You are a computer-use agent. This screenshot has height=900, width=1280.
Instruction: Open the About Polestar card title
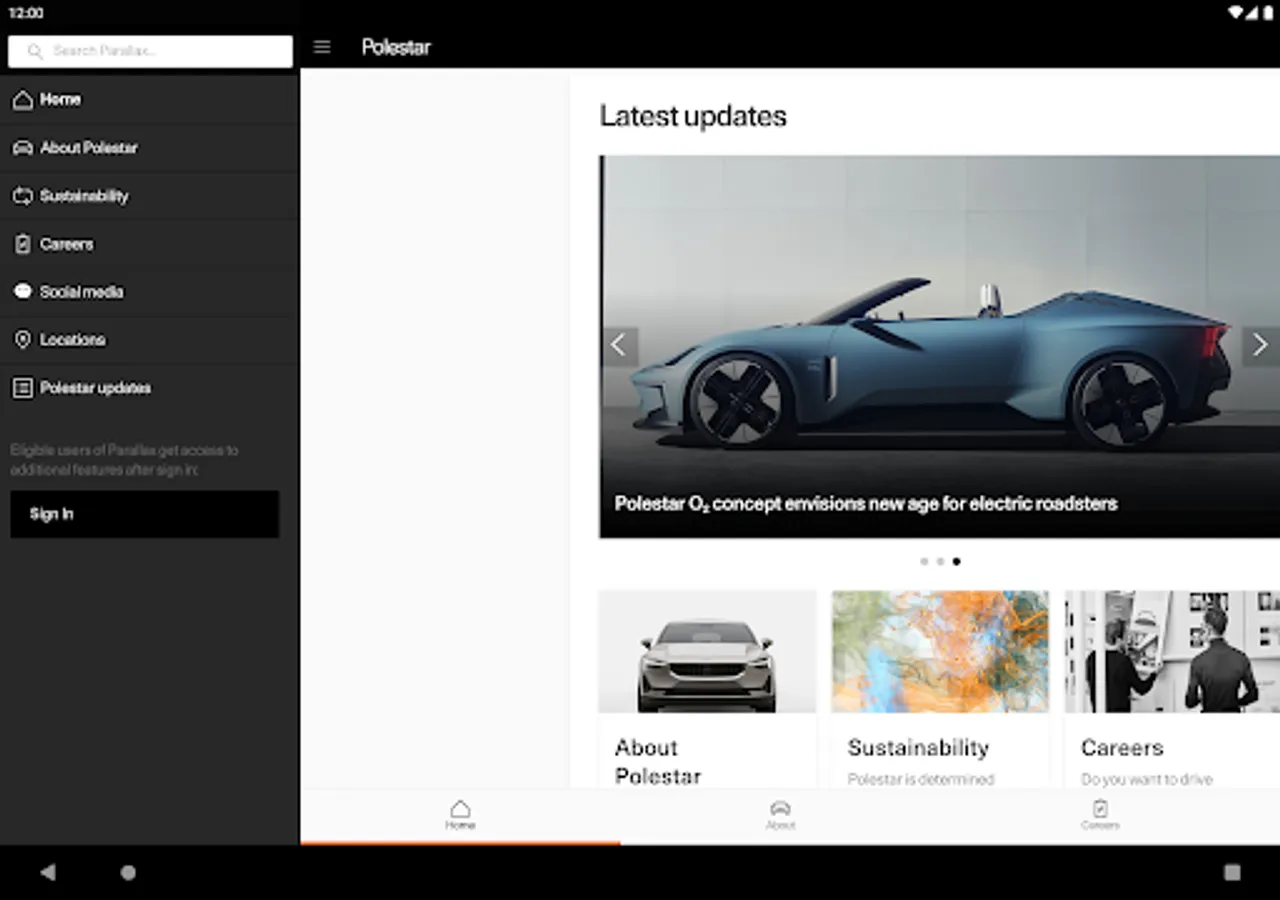tap(658, 762)
